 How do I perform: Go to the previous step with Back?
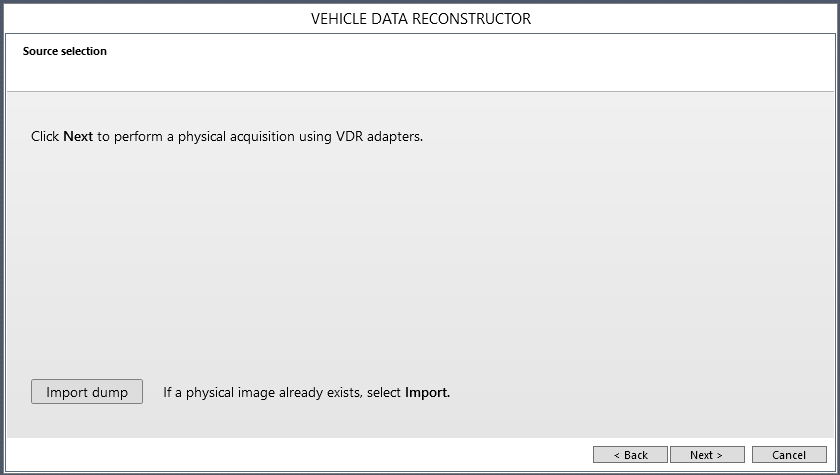point(630,455)
